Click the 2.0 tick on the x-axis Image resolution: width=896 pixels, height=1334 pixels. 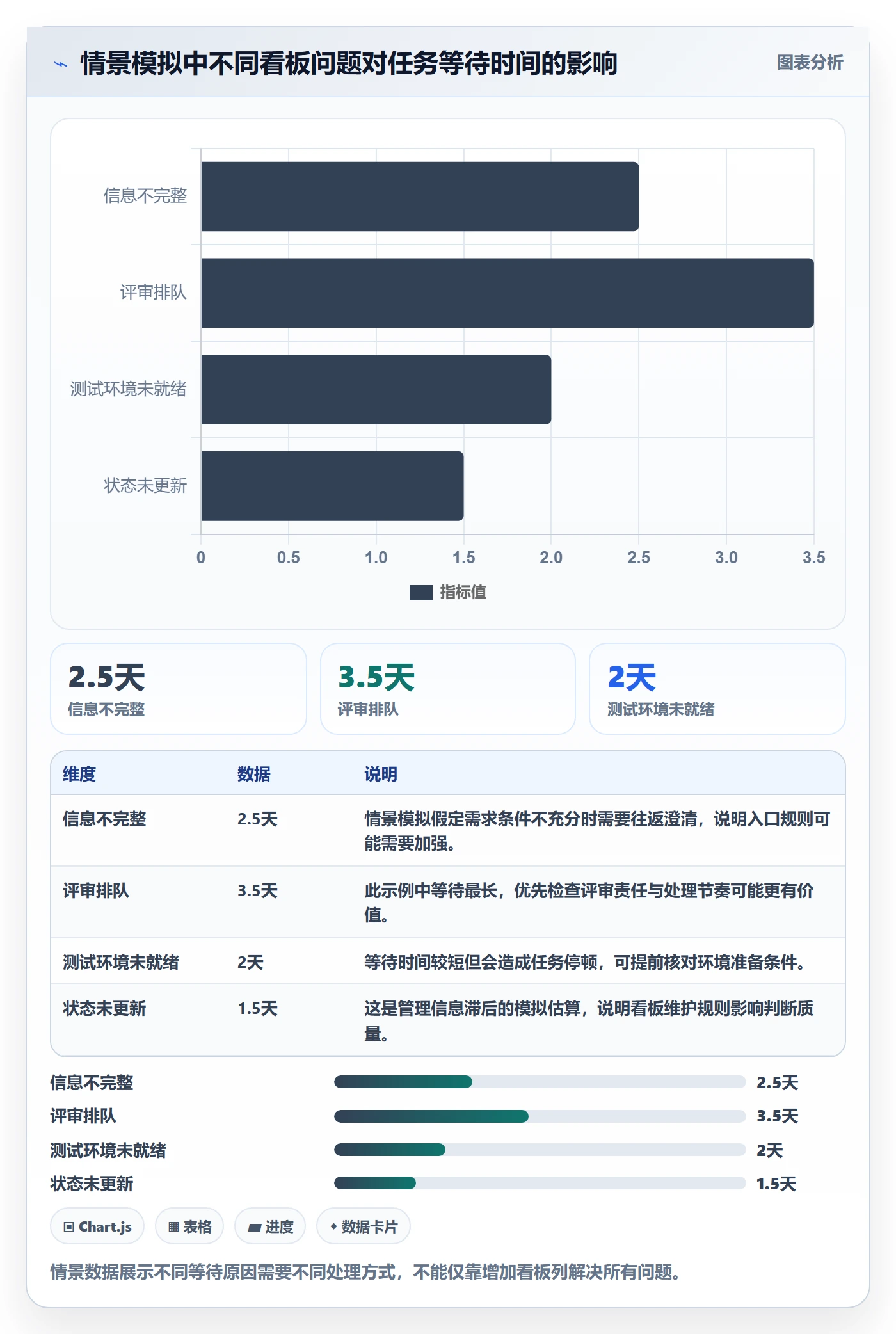coord(551,558)
